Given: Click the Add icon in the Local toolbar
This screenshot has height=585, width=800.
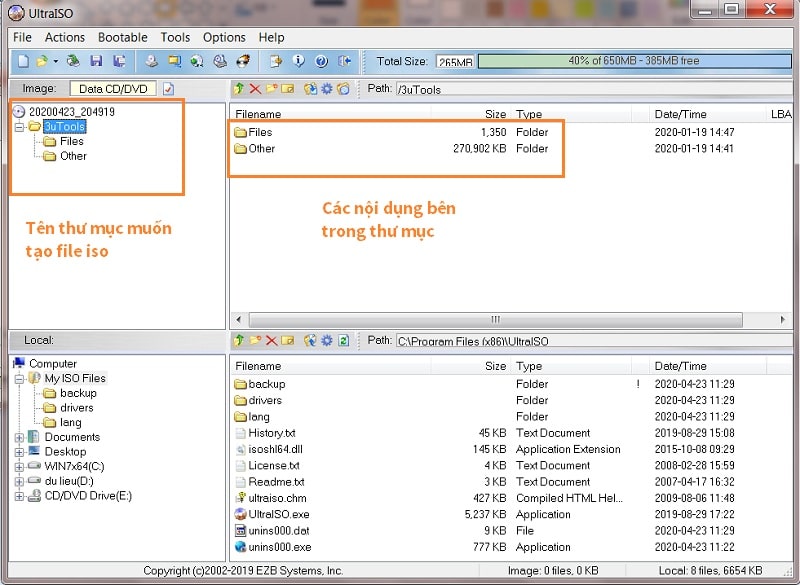Looking at the screenshot, I should (x=310, y=340).
